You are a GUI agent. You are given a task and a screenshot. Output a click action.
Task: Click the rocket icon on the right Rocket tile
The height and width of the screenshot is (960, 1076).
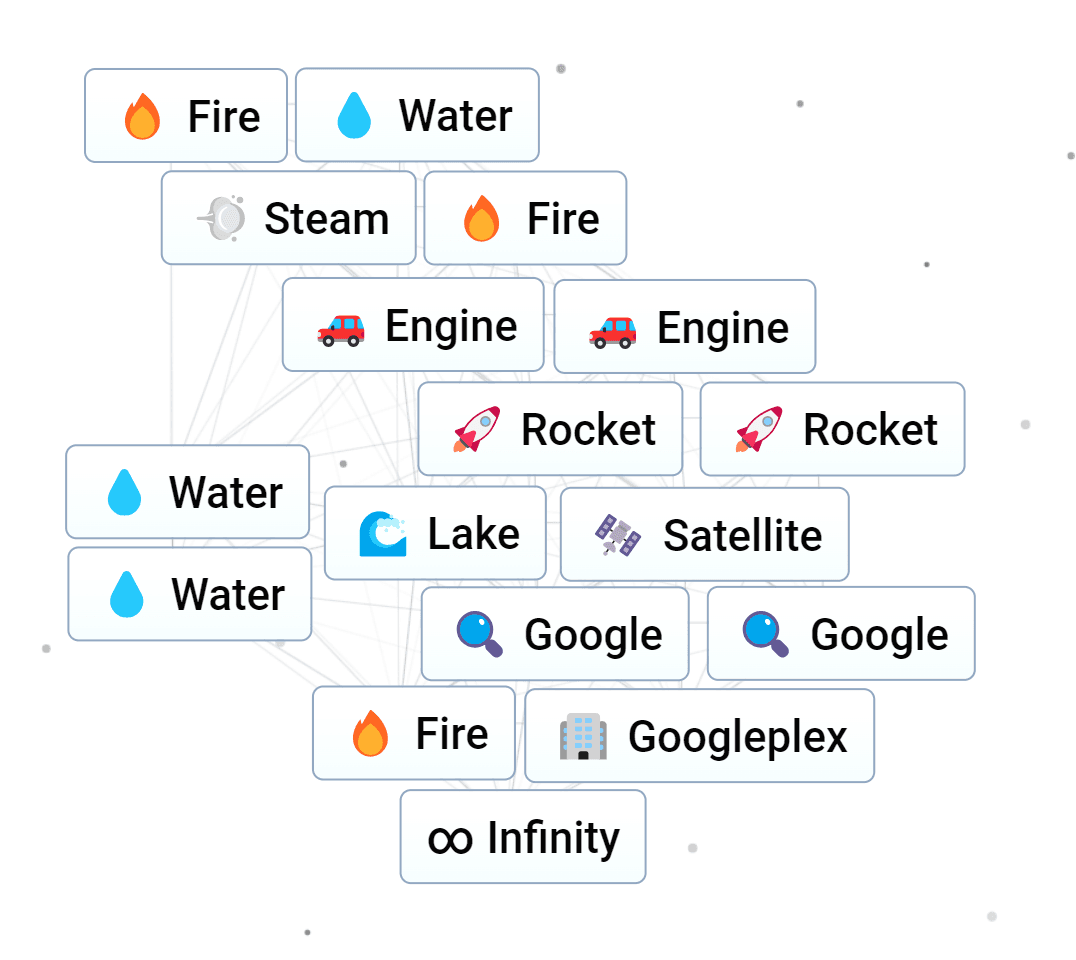click(757, 429)
